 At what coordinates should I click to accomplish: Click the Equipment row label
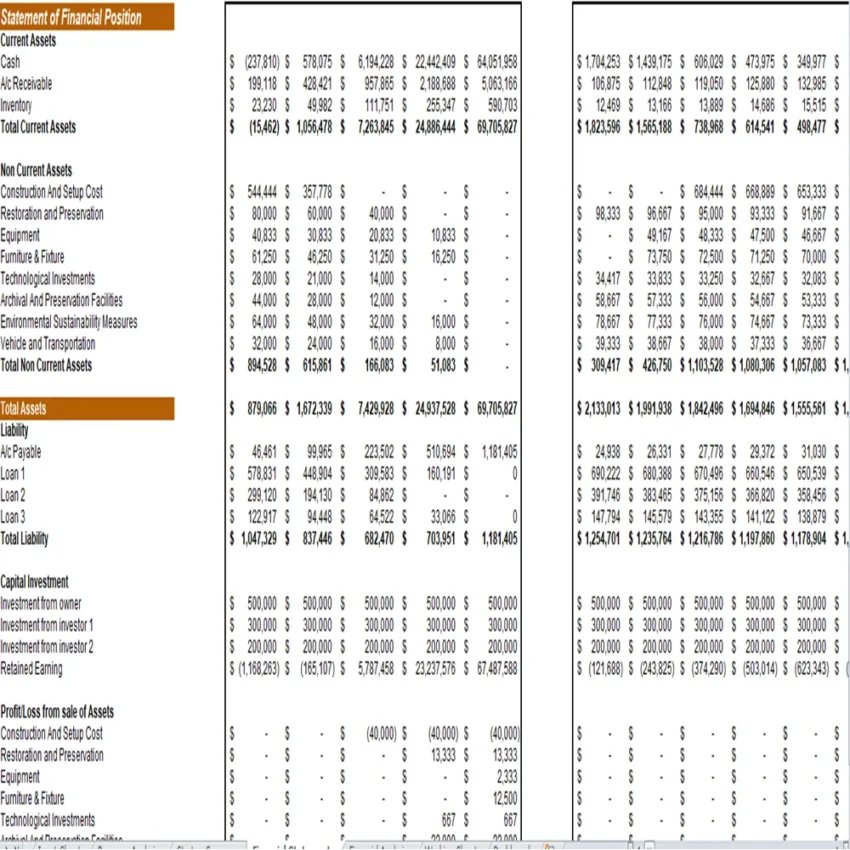click(x=21, y=235)
